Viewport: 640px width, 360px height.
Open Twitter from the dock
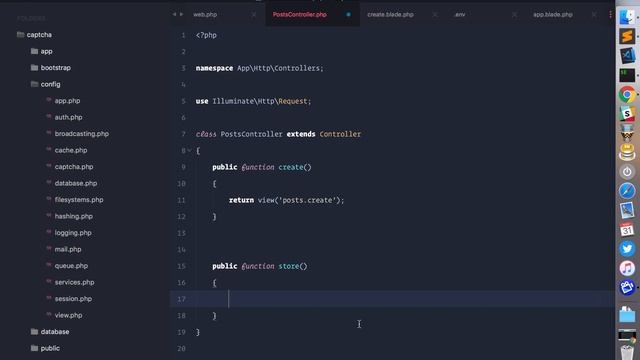pyautogui.click(x=627, y=249)
